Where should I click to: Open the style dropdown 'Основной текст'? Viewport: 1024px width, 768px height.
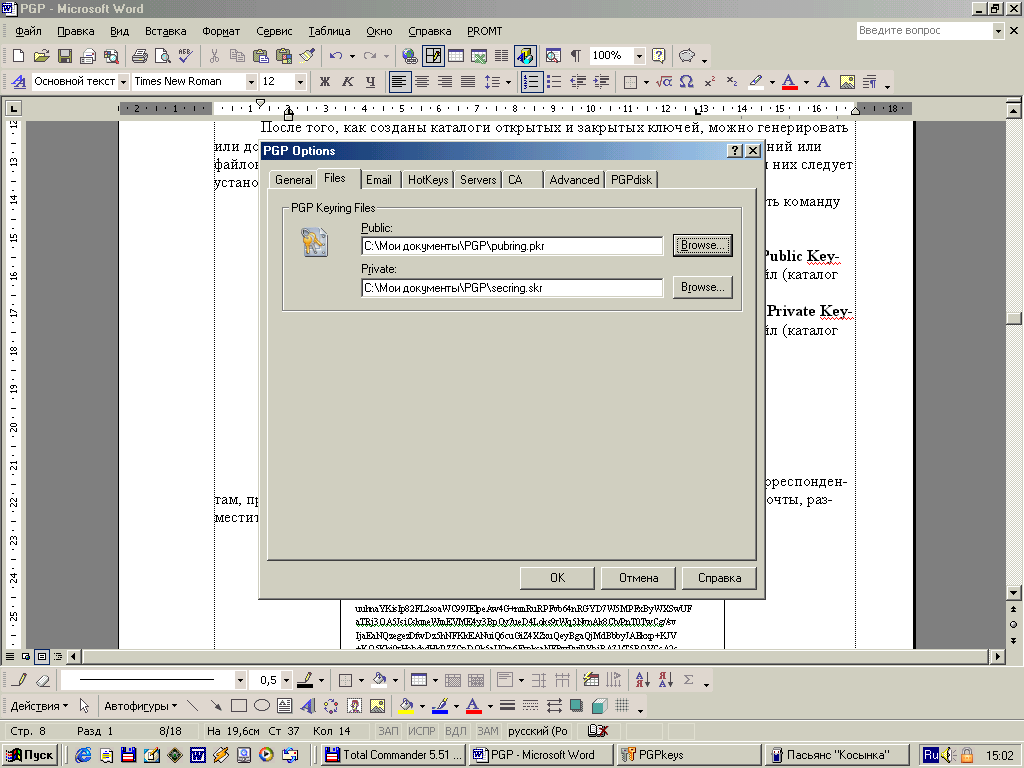coord(123,82)
